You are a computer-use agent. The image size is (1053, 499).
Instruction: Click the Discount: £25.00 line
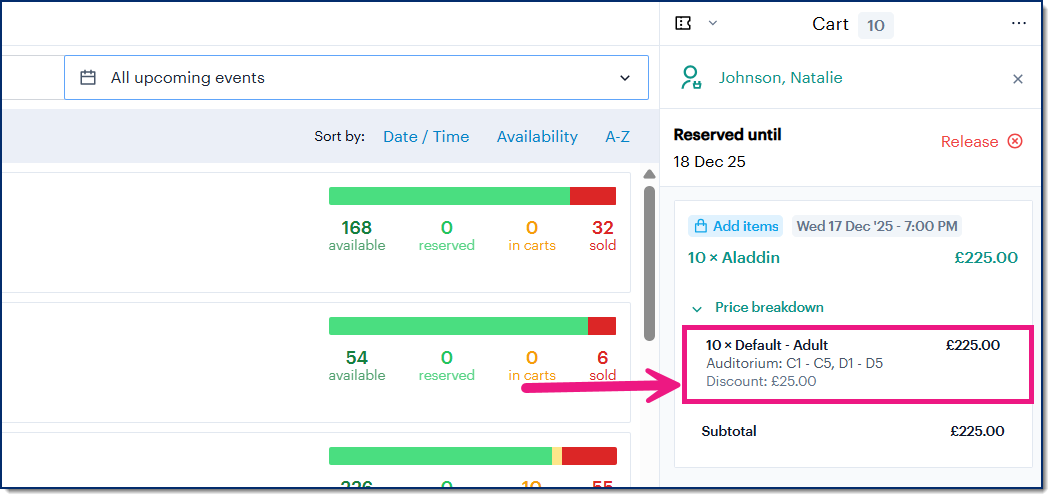coord(761,381)
